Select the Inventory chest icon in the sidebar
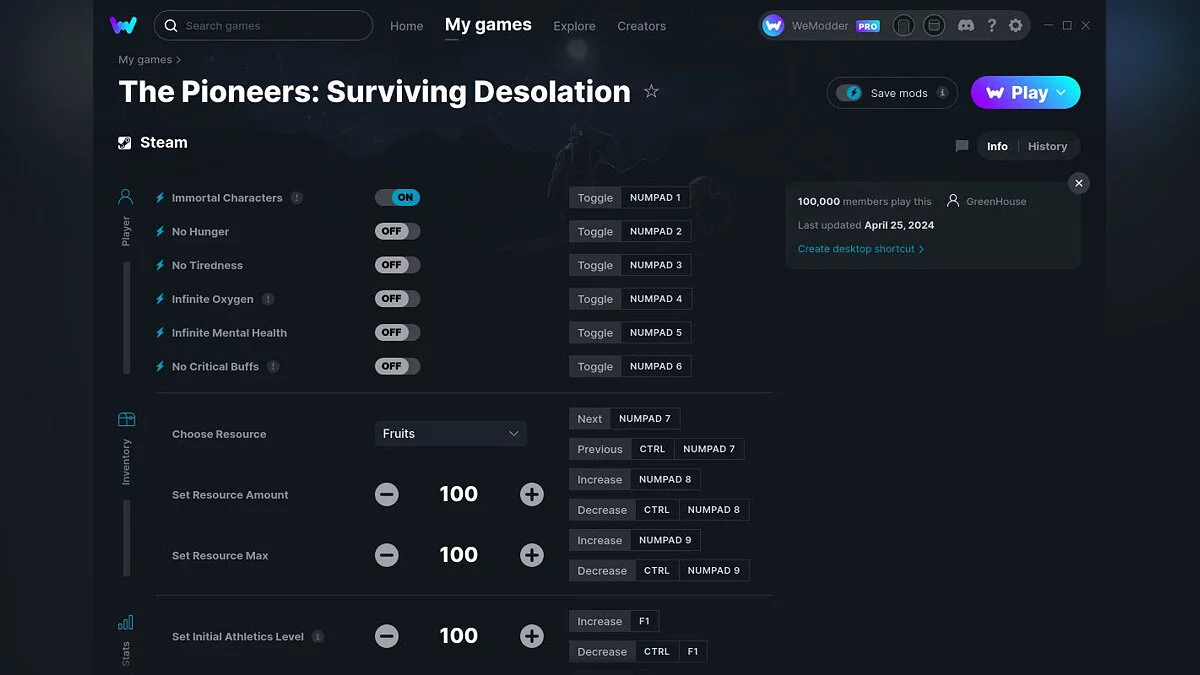The image size is (1200, 675). tap(126, 419)
